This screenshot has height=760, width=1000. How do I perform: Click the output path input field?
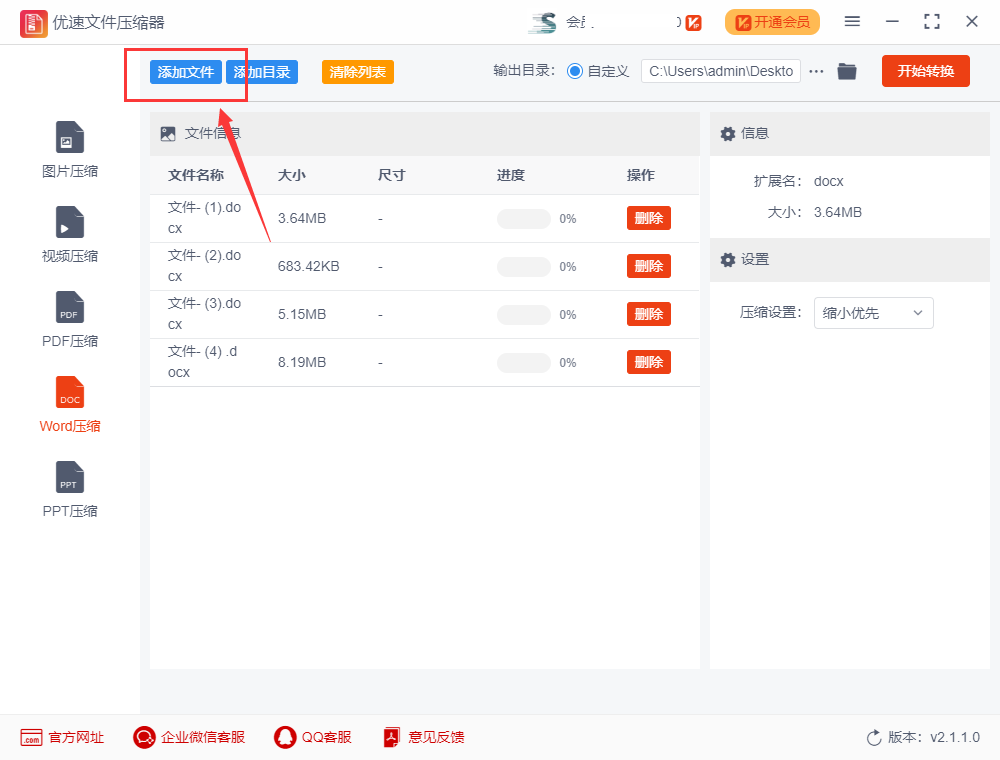pos(721,71)
